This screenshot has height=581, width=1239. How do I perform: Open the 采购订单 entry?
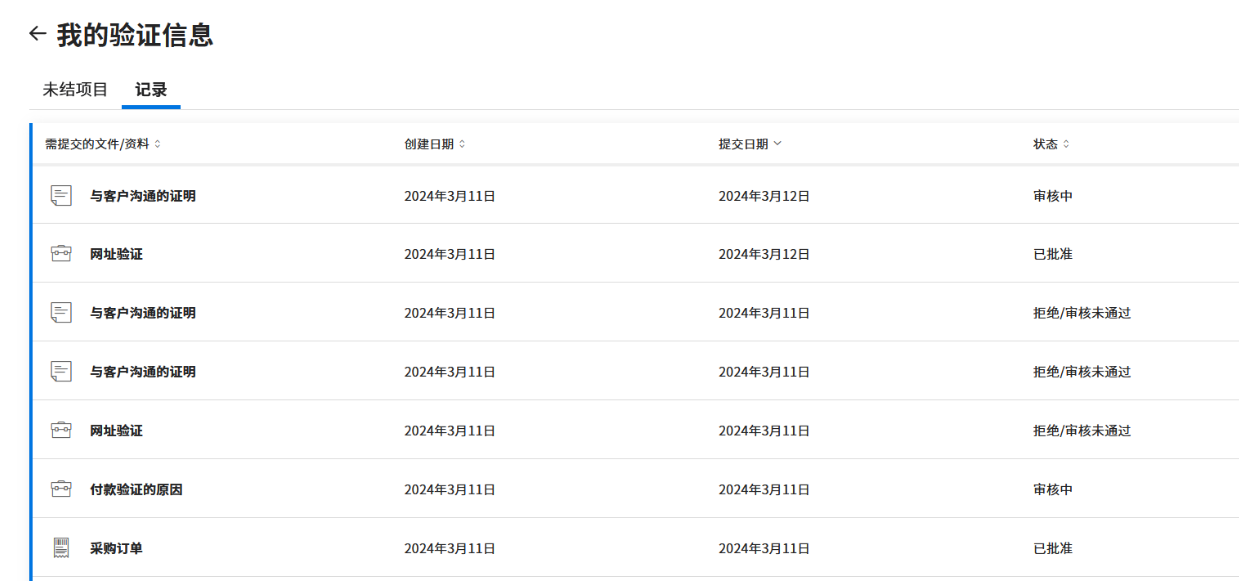pyautogui.click(x=116, y=548)
